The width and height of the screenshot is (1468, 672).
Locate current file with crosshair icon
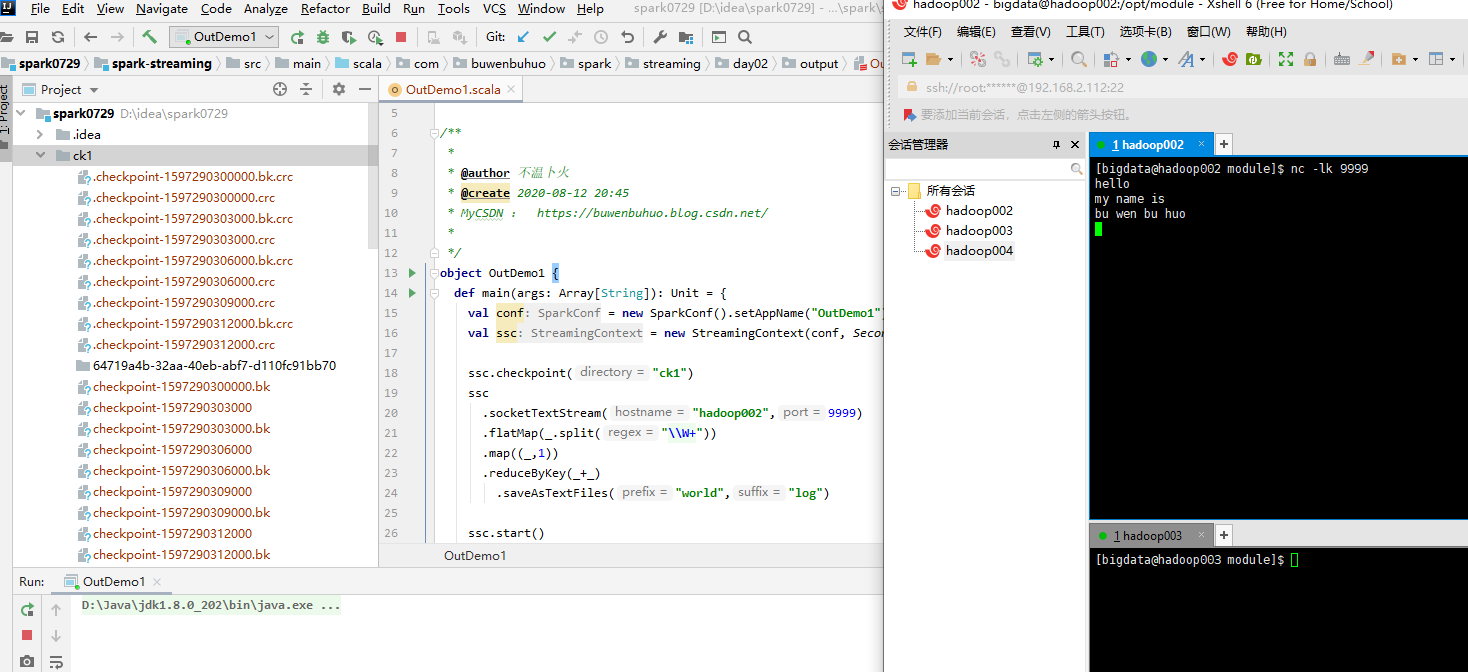tap(280, 89)
